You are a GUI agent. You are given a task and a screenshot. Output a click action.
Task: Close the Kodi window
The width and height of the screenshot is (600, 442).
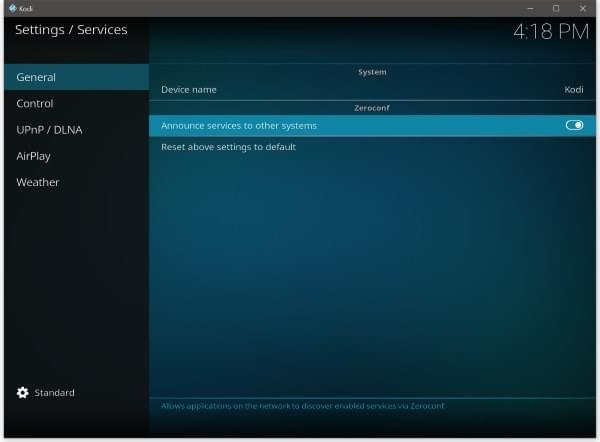coord(582,8)
